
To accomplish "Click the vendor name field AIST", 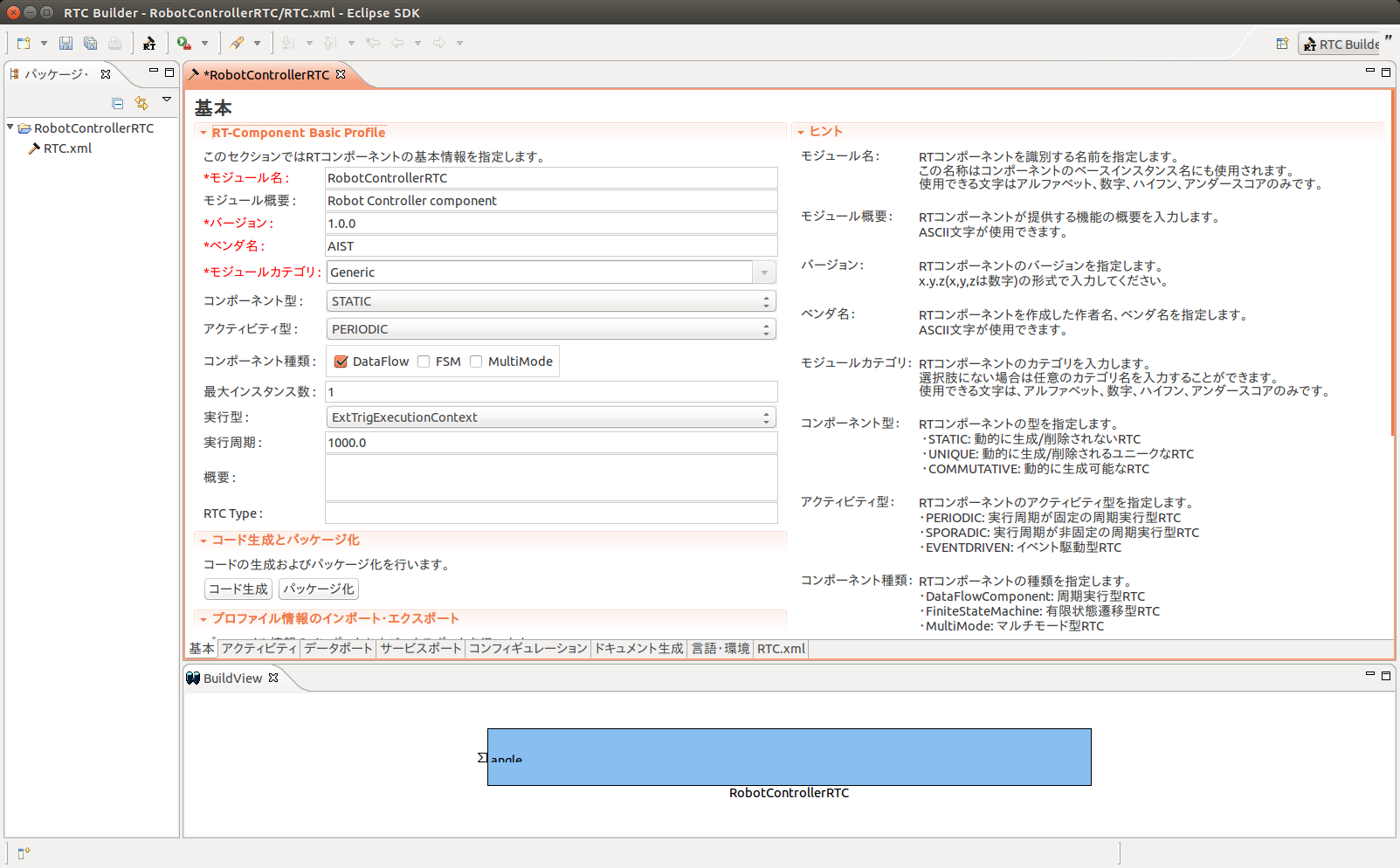I will 551,246.
